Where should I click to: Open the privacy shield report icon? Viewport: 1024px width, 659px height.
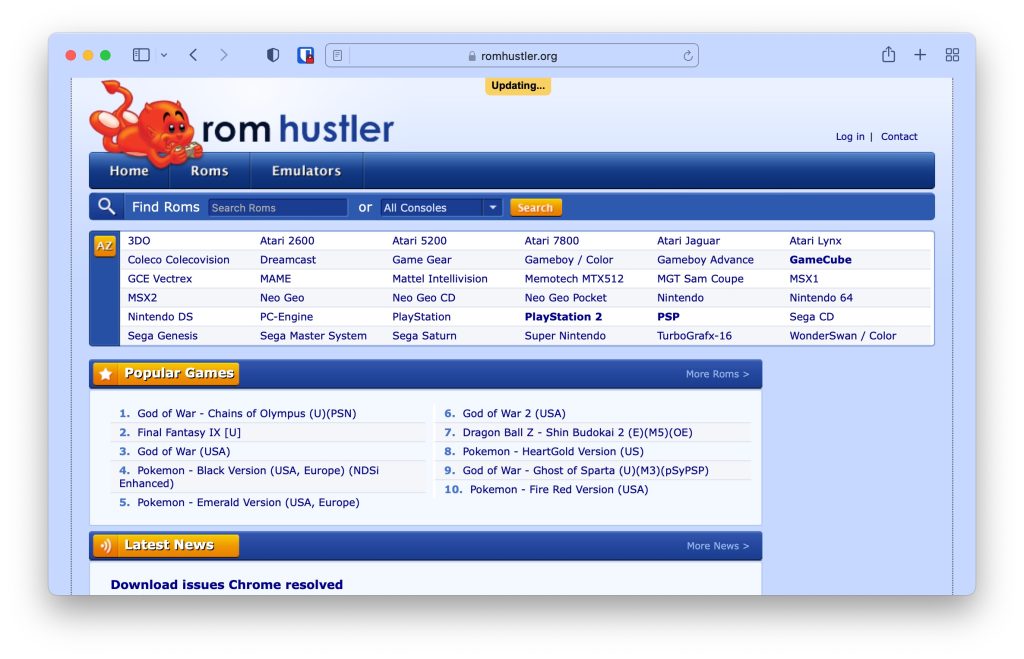(273, 55)
